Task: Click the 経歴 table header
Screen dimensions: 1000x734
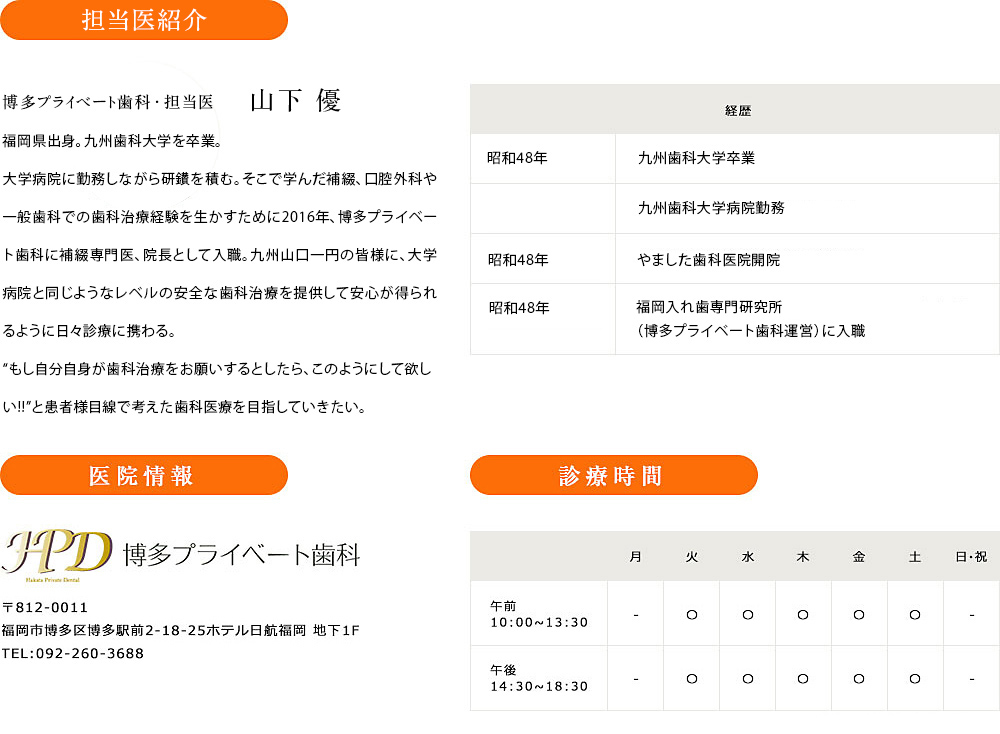Action: (738, 110)
